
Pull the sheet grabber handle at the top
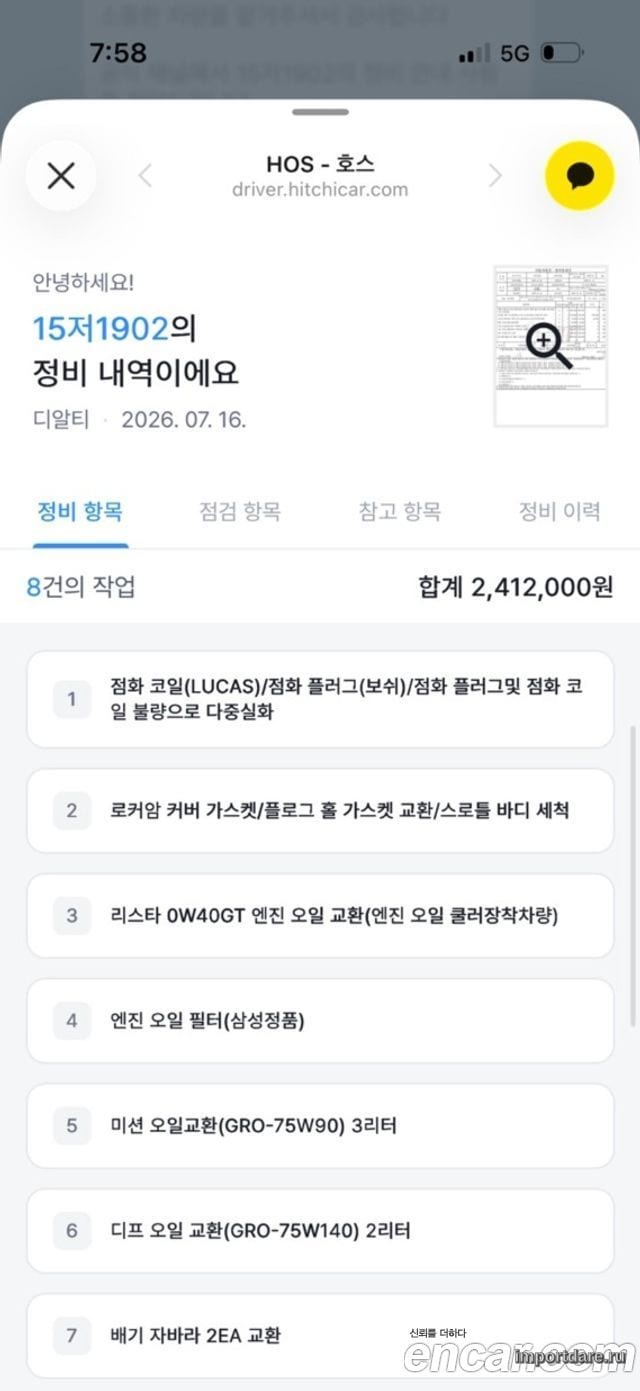tap(320, 112)
